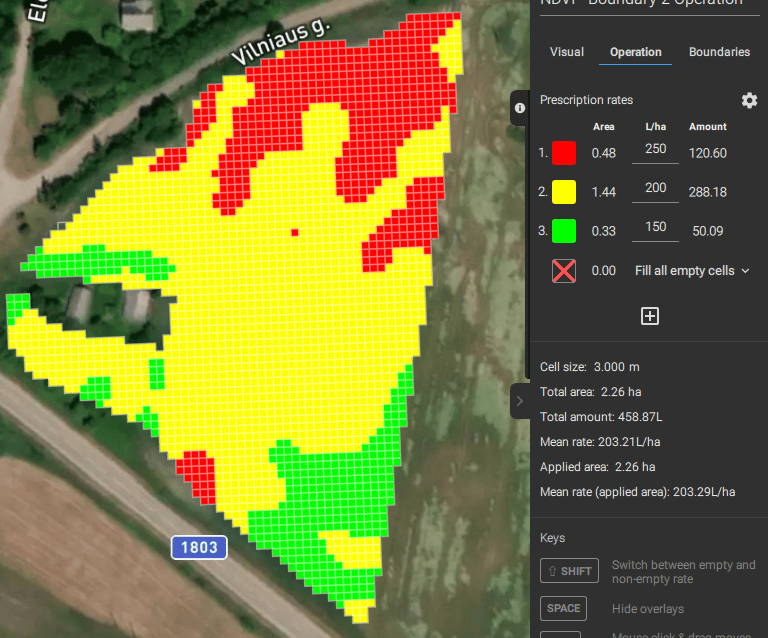Click the Area column header
768x638 pixels.
603,126
